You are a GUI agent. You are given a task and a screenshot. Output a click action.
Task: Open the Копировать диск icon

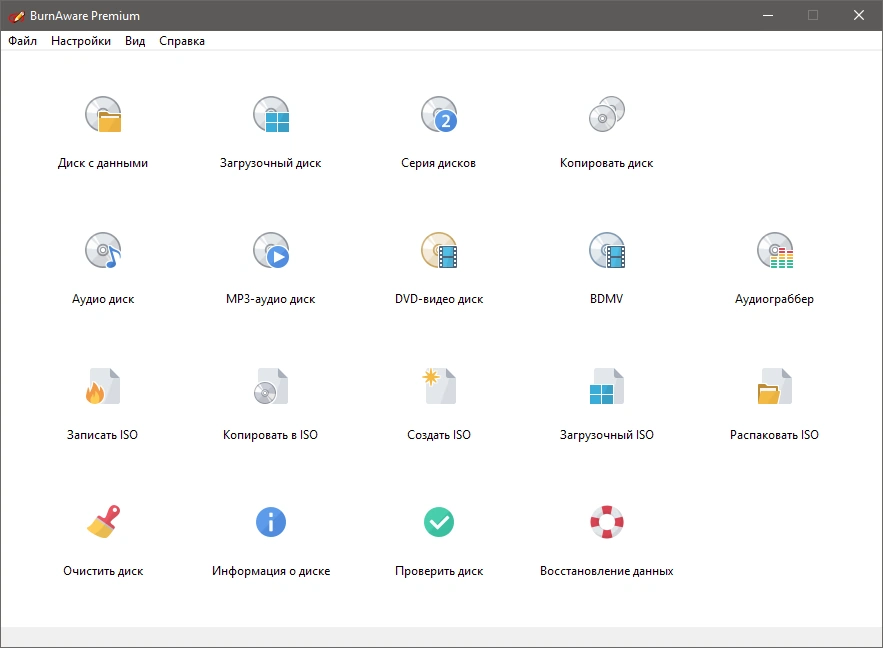[606, 114]
